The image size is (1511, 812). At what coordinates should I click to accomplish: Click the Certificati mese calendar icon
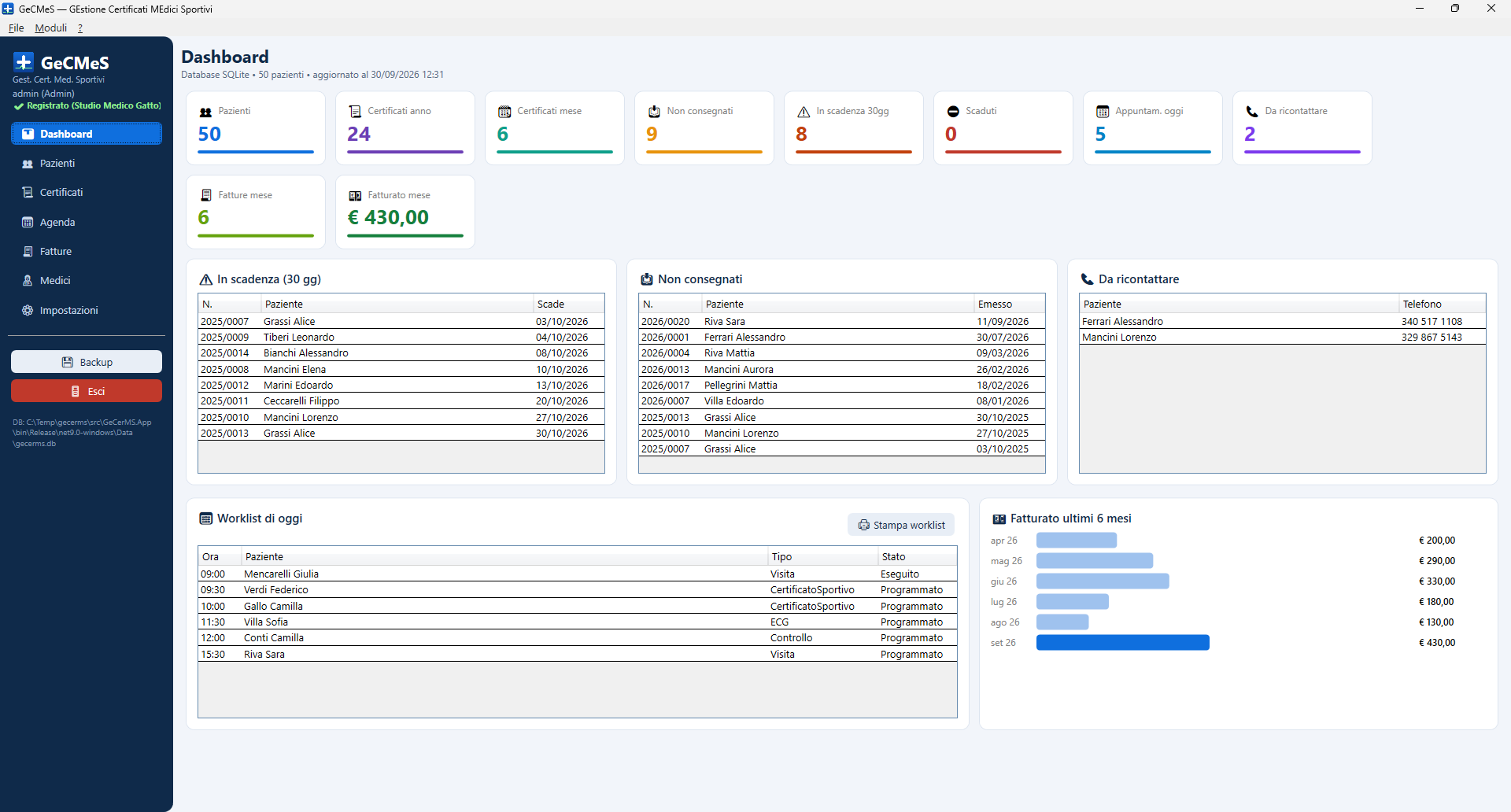coord(504,112)
